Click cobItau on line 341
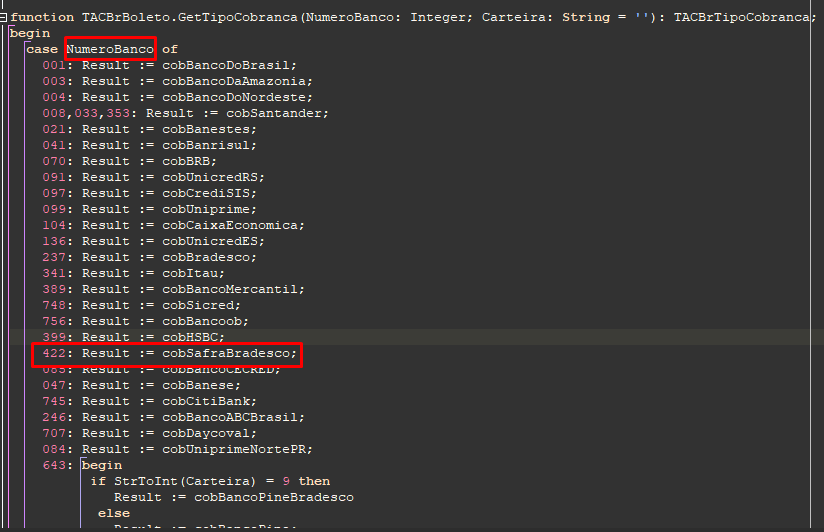This screenshot has width=824, height=532. pos(190,273)
